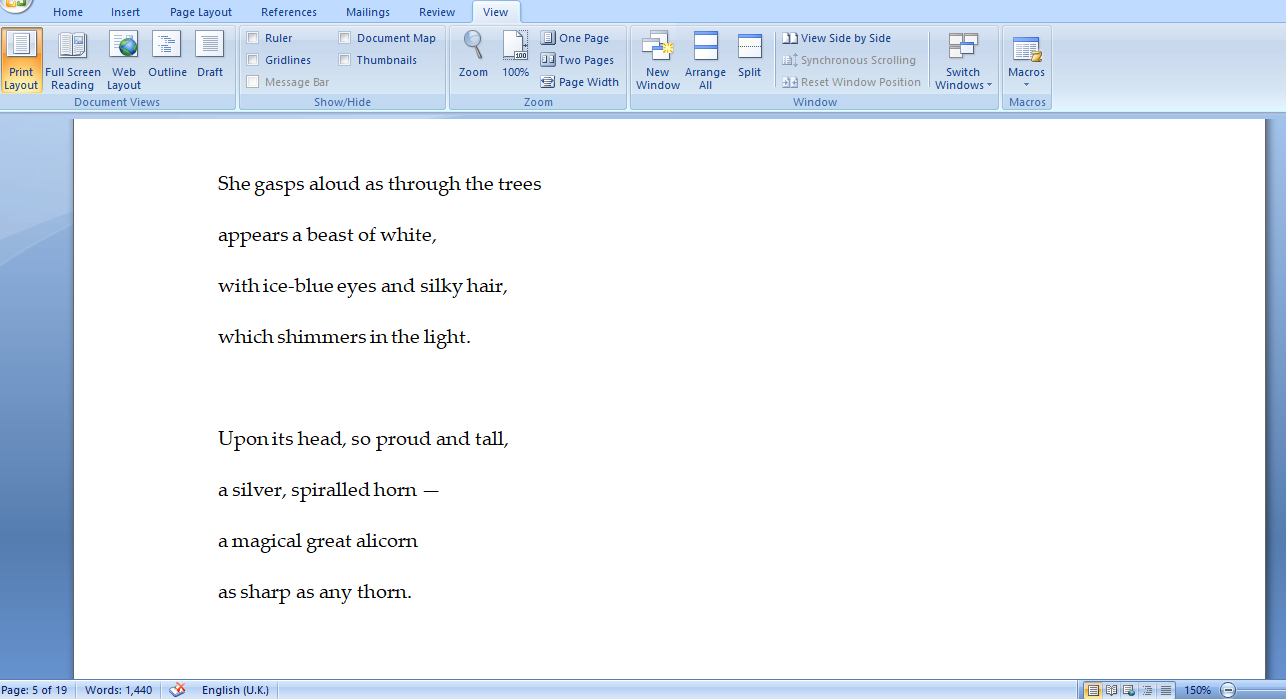1286x699 pixels.
Task: Enable the Thumbnails checkbox
Action: point(345,60)
